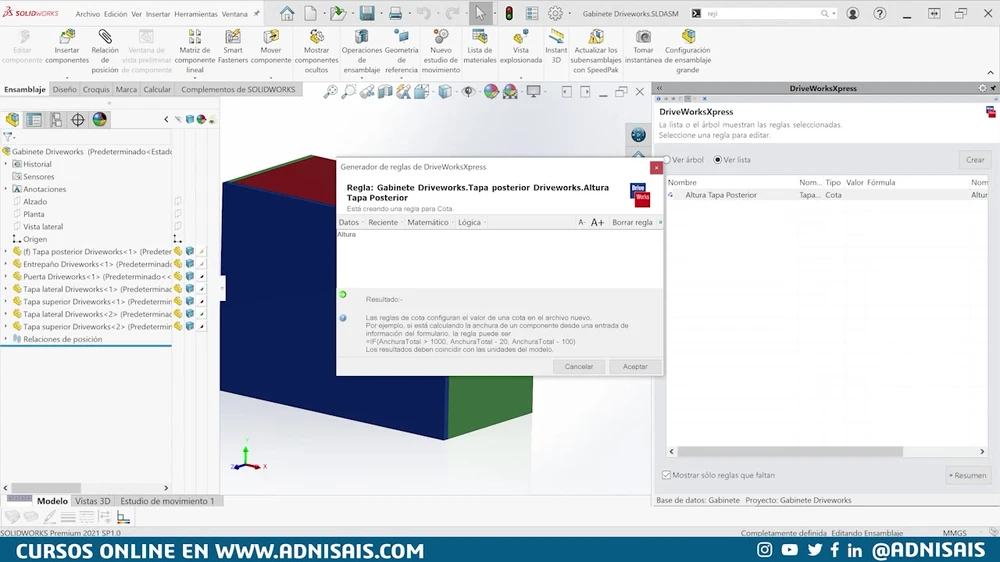
Task: Open the Archivo menu
Action: (87, 14)
